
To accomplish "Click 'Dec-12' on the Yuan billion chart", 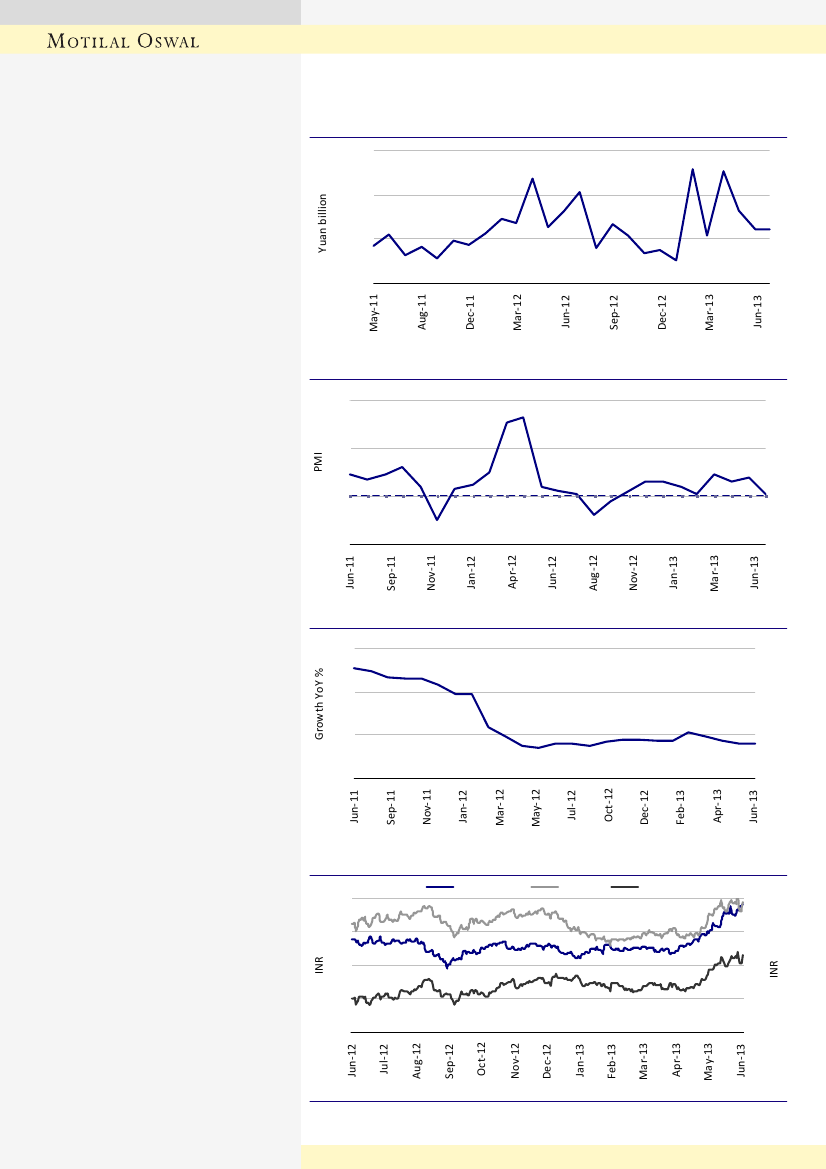I will click(x=662, y=312).
